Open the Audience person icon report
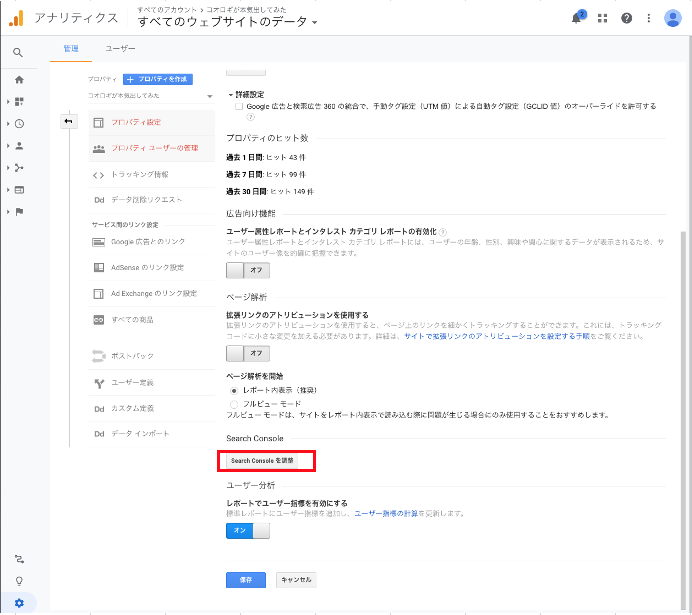The width and height of the screenshot is (692, 615). click(19, 145)
